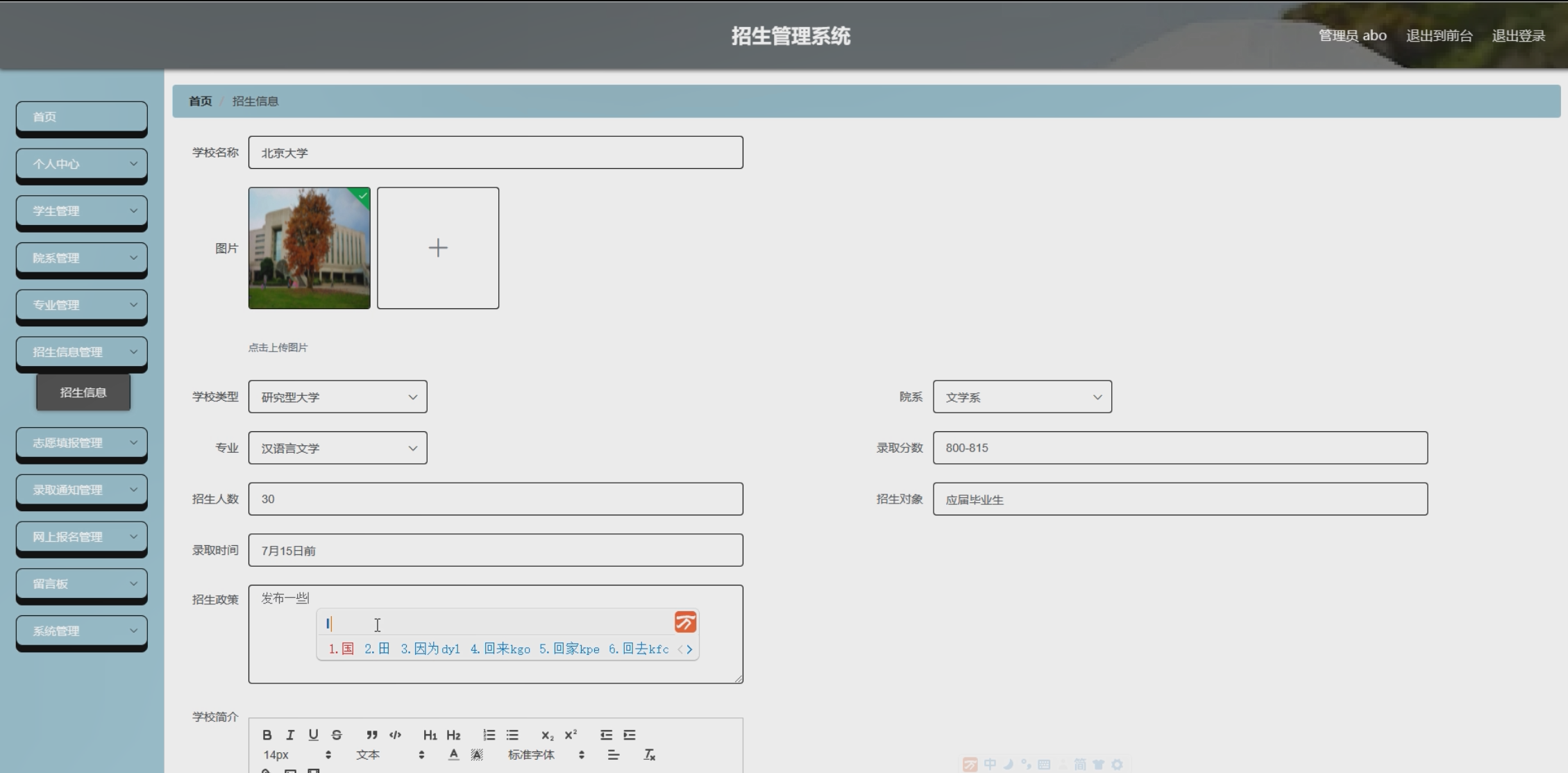The height and width of the screenshot is (773, 1568).
Task: Open the 专业 dropdown list
Action: [337, 448]
